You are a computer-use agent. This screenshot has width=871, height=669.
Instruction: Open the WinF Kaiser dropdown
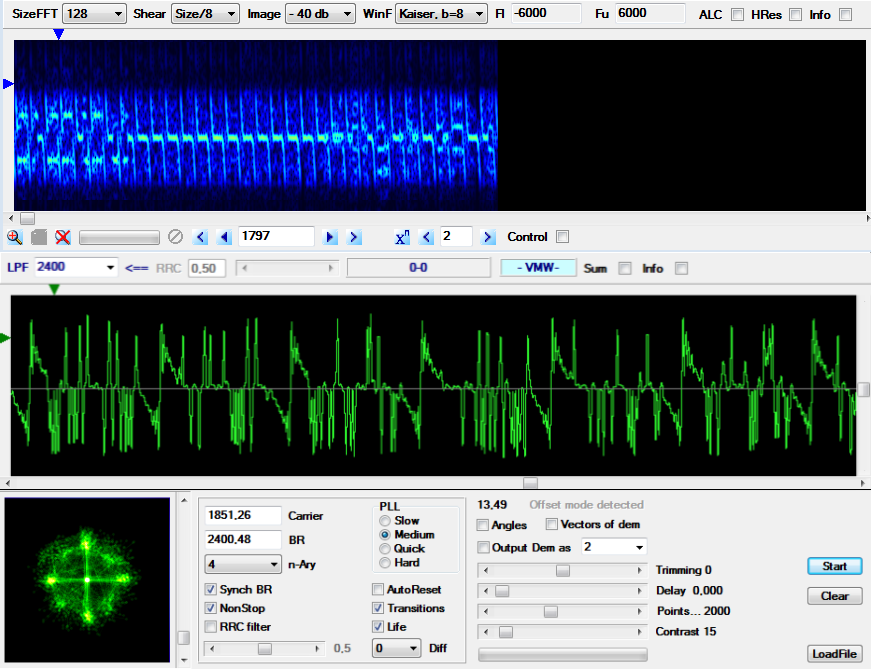[442, 14]
